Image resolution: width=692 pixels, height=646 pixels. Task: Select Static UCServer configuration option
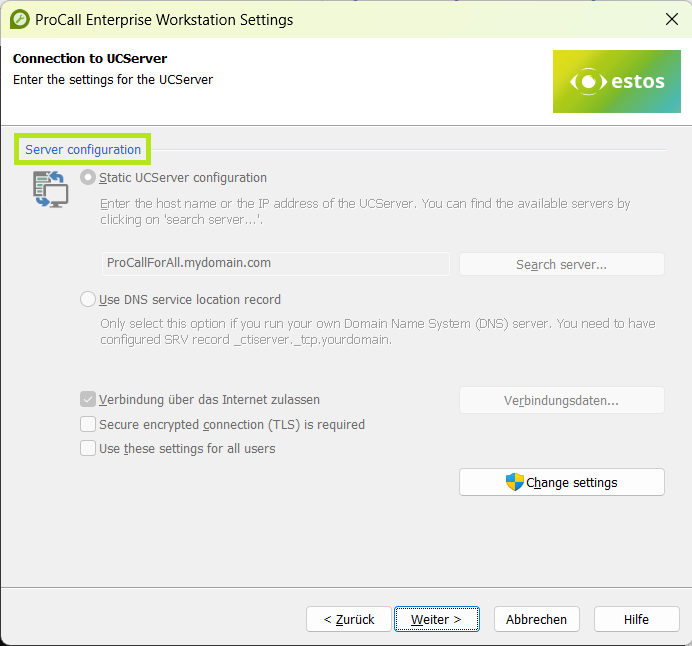(x=89, y=178)
